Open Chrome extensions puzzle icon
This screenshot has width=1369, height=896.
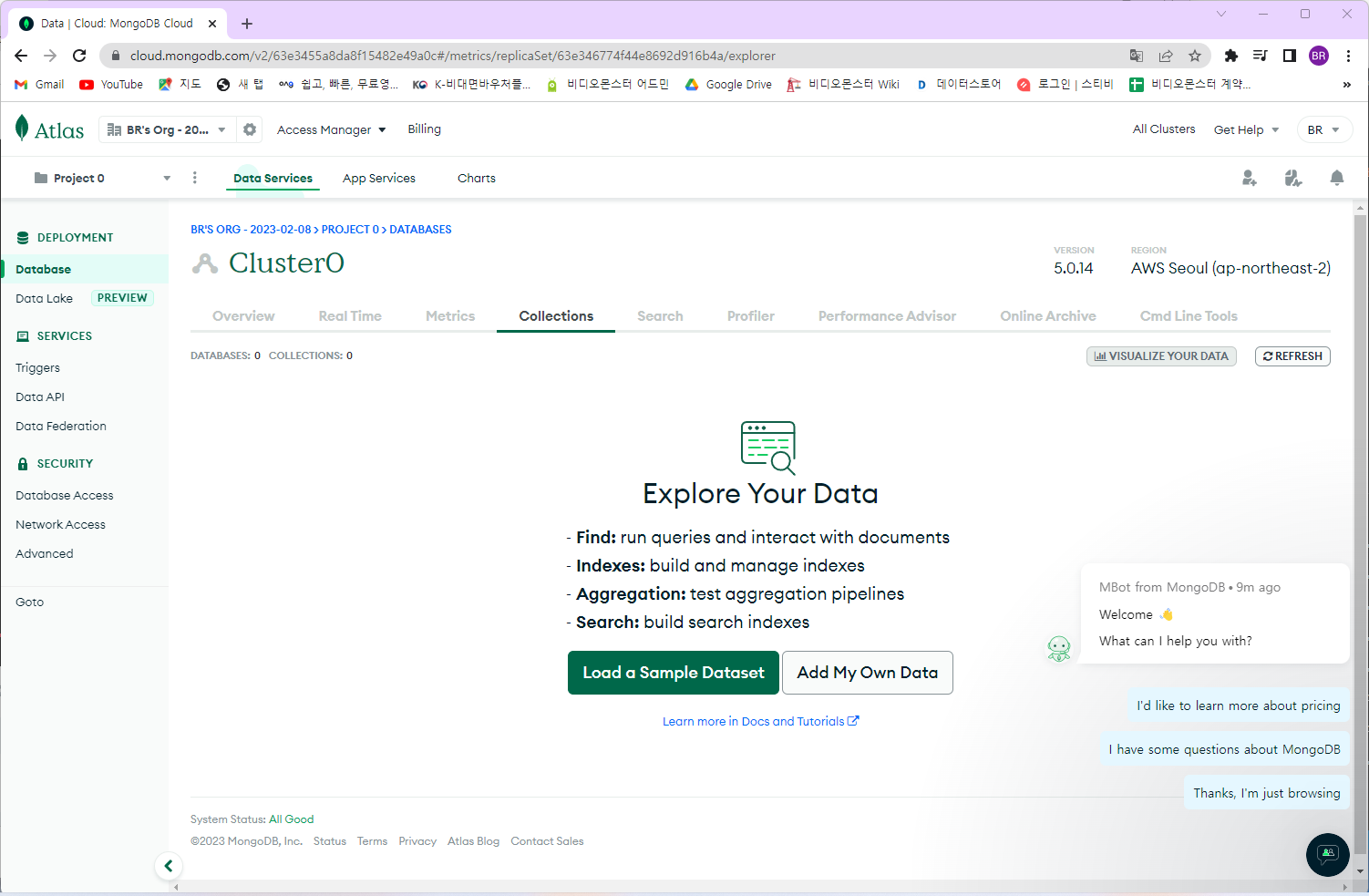(1231, 56)
